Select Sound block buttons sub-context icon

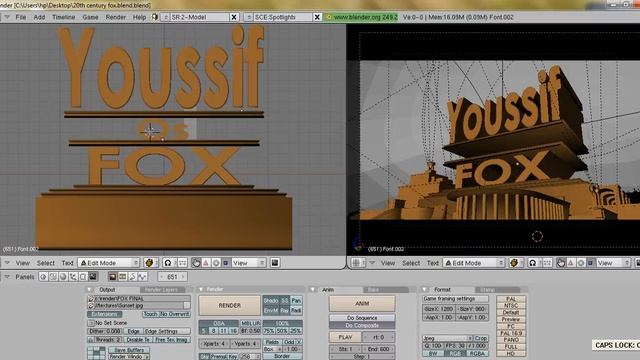142,277
